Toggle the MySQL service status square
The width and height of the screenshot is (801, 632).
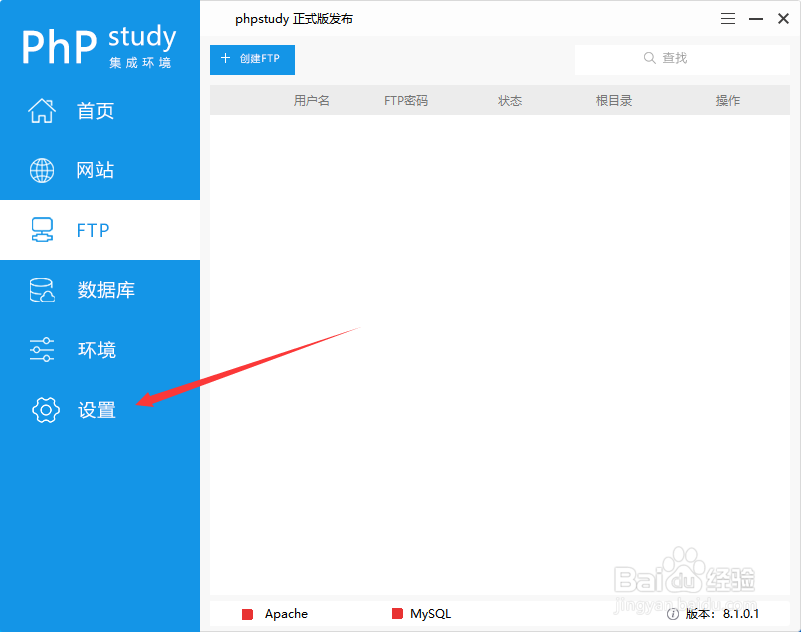pyautogui.click(x=397, y=614)
